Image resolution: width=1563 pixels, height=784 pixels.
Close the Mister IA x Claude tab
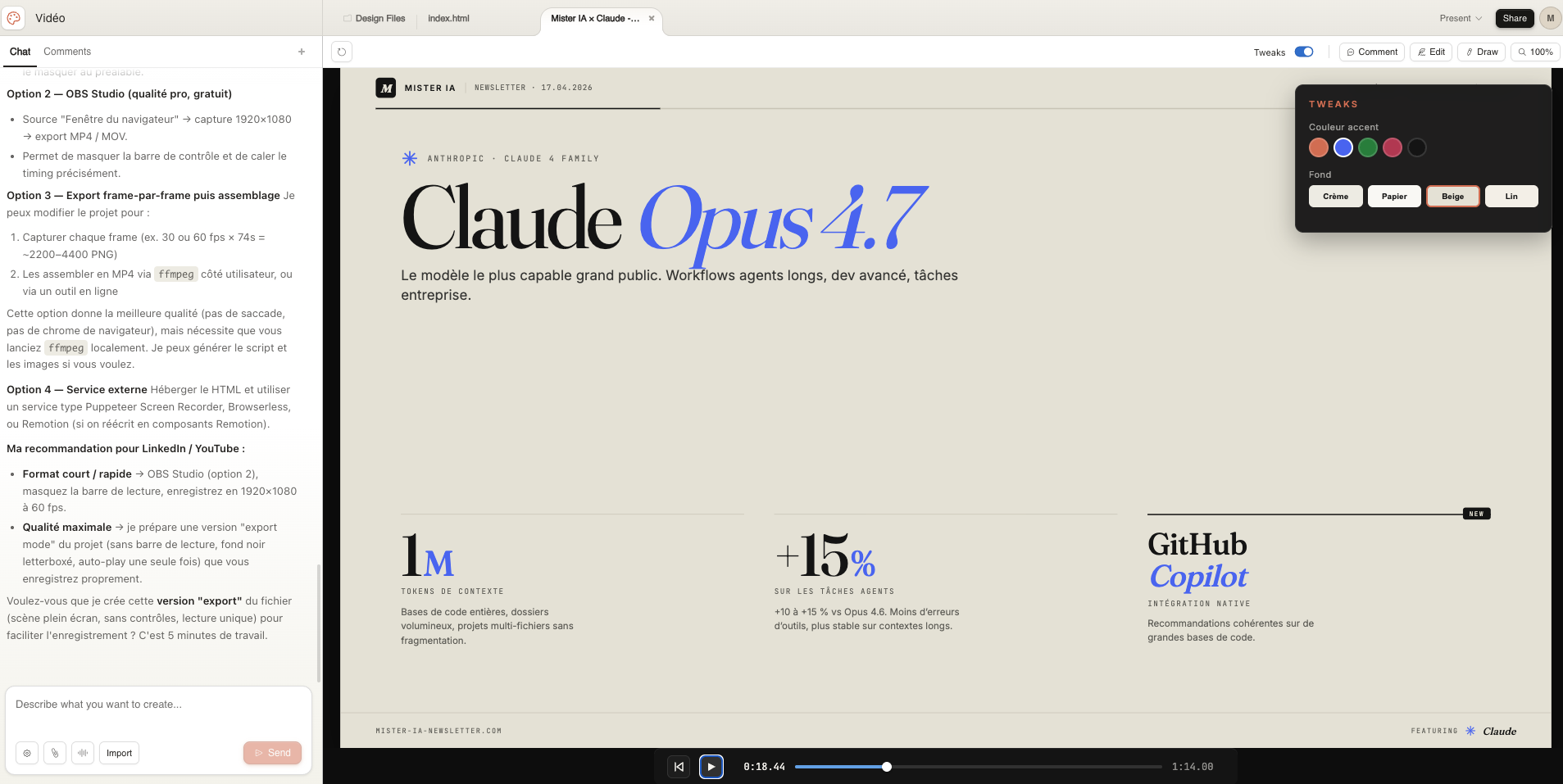coord(652,18)
